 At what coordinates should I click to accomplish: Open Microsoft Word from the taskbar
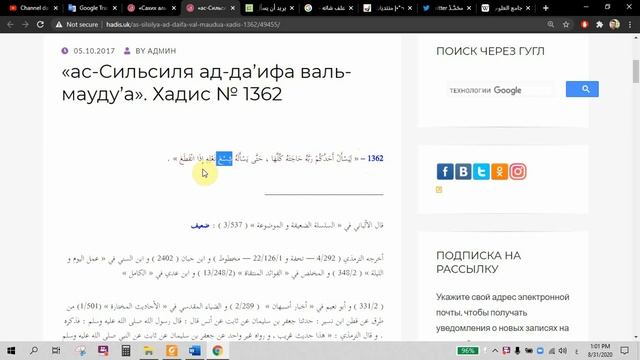(x=195, y=351)
